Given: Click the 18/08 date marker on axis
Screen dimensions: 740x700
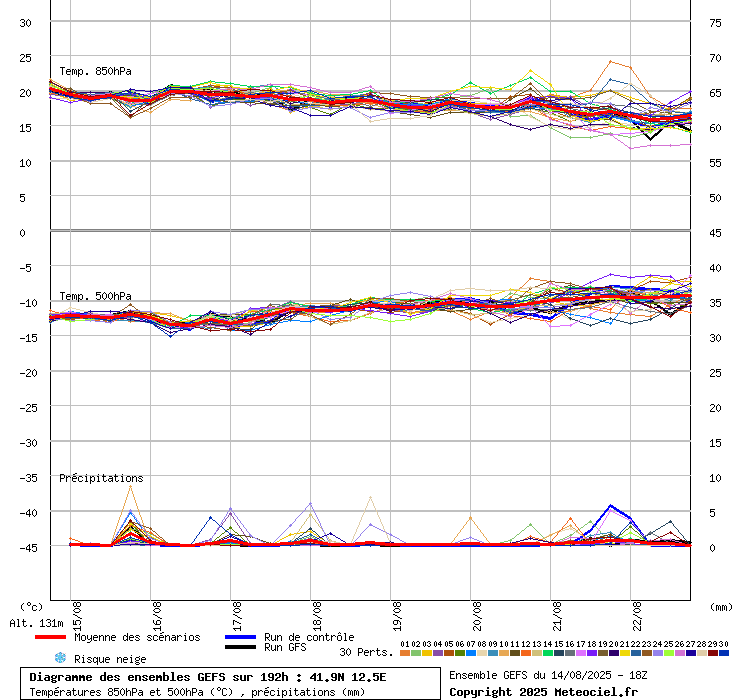Looking at the screenshot, I should [317, 613].
